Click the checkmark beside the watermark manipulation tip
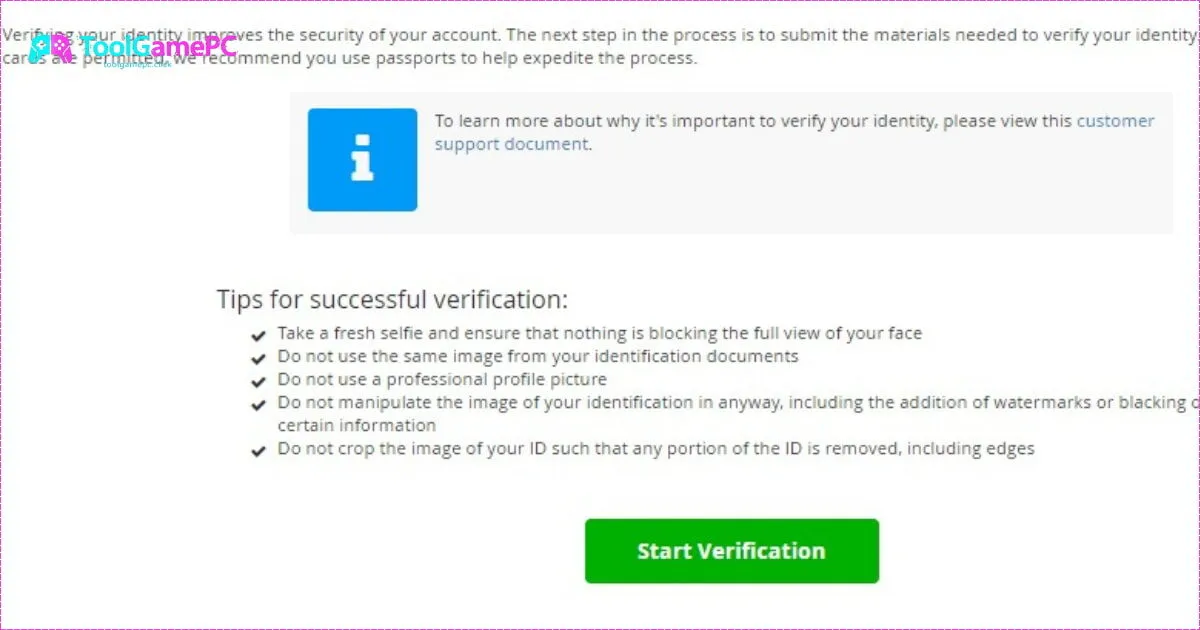Image resolution: width=1200 pixels, height=630 pixels. coord(259,402)
